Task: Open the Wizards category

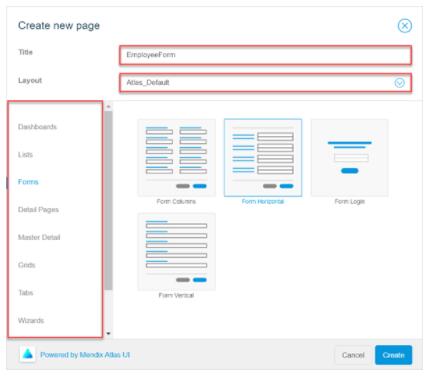Action: pos(31,321)
